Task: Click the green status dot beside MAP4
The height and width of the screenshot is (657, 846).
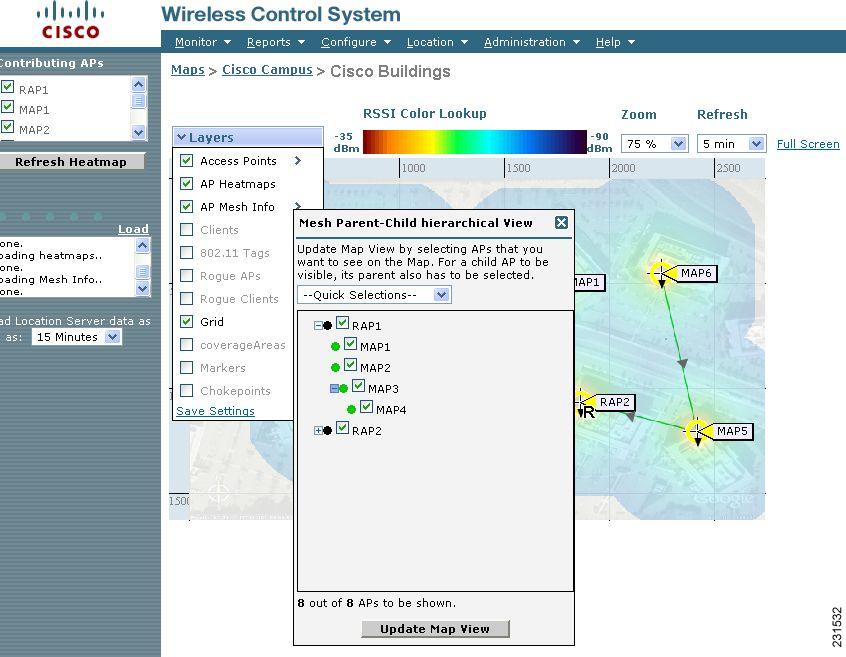Action: coord(351,409)
